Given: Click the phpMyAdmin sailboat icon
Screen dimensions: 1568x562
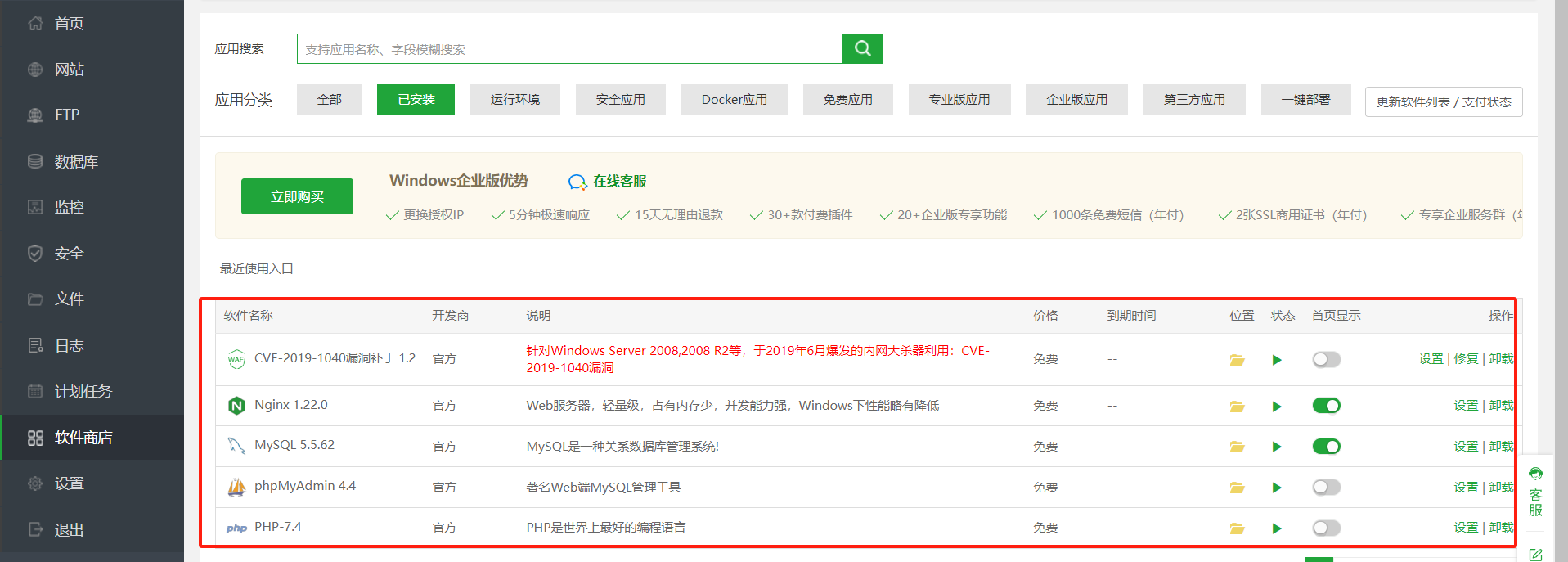Looking at the screenshot, I should tap(236, 488).
